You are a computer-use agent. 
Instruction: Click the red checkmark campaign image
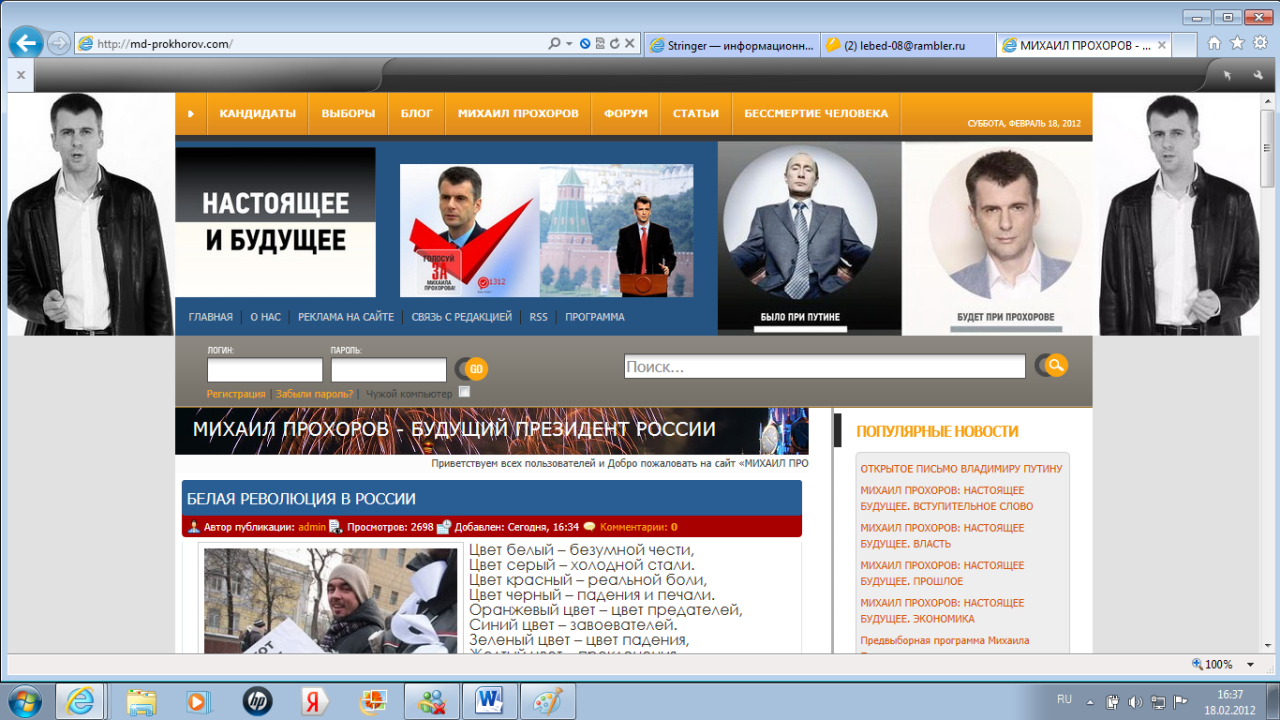(470, 231)
